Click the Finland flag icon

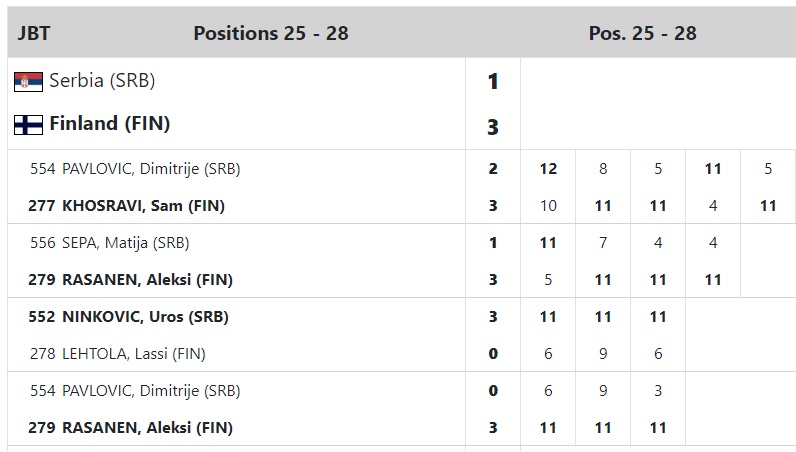(x=28, y=124)
